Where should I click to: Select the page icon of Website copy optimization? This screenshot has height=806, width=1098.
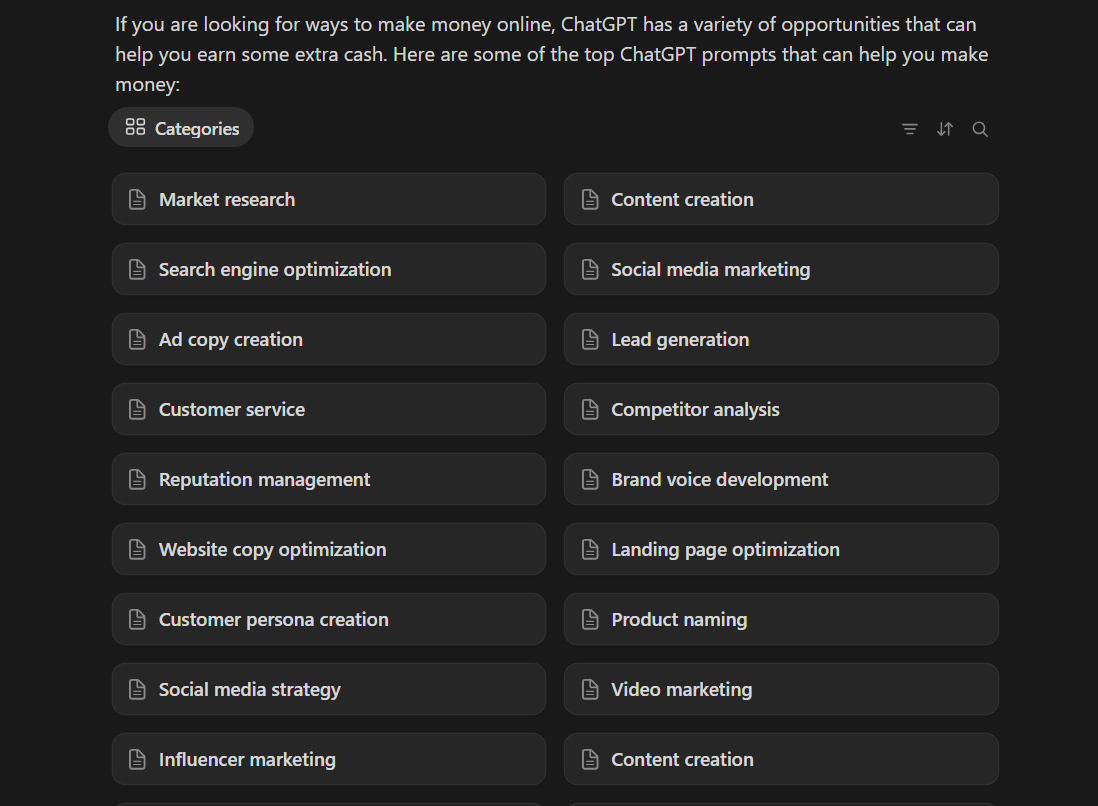point(137,550)
